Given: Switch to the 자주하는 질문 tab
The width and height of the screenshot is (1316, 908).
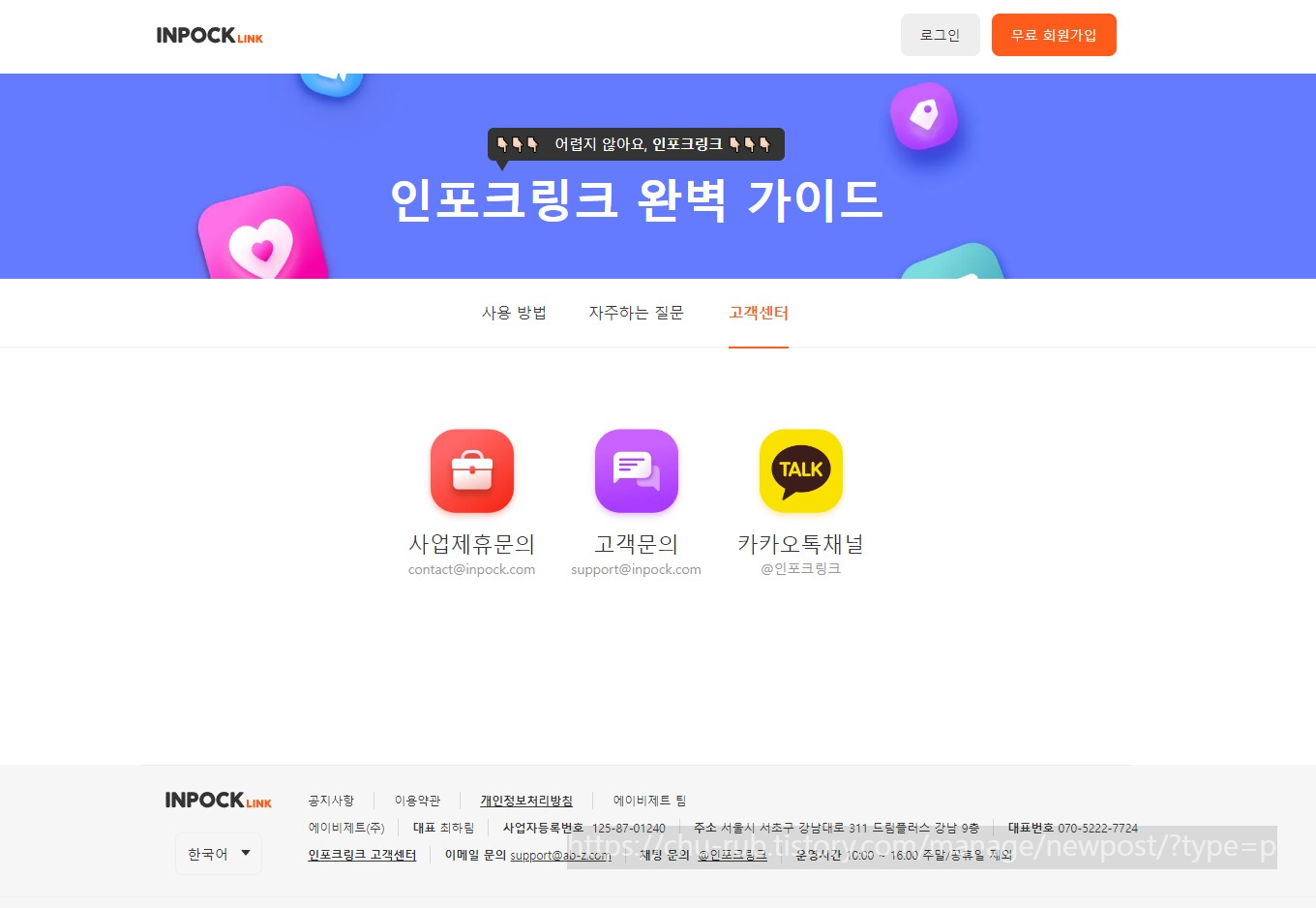Looking at the screenshot, I should point(637,313).
